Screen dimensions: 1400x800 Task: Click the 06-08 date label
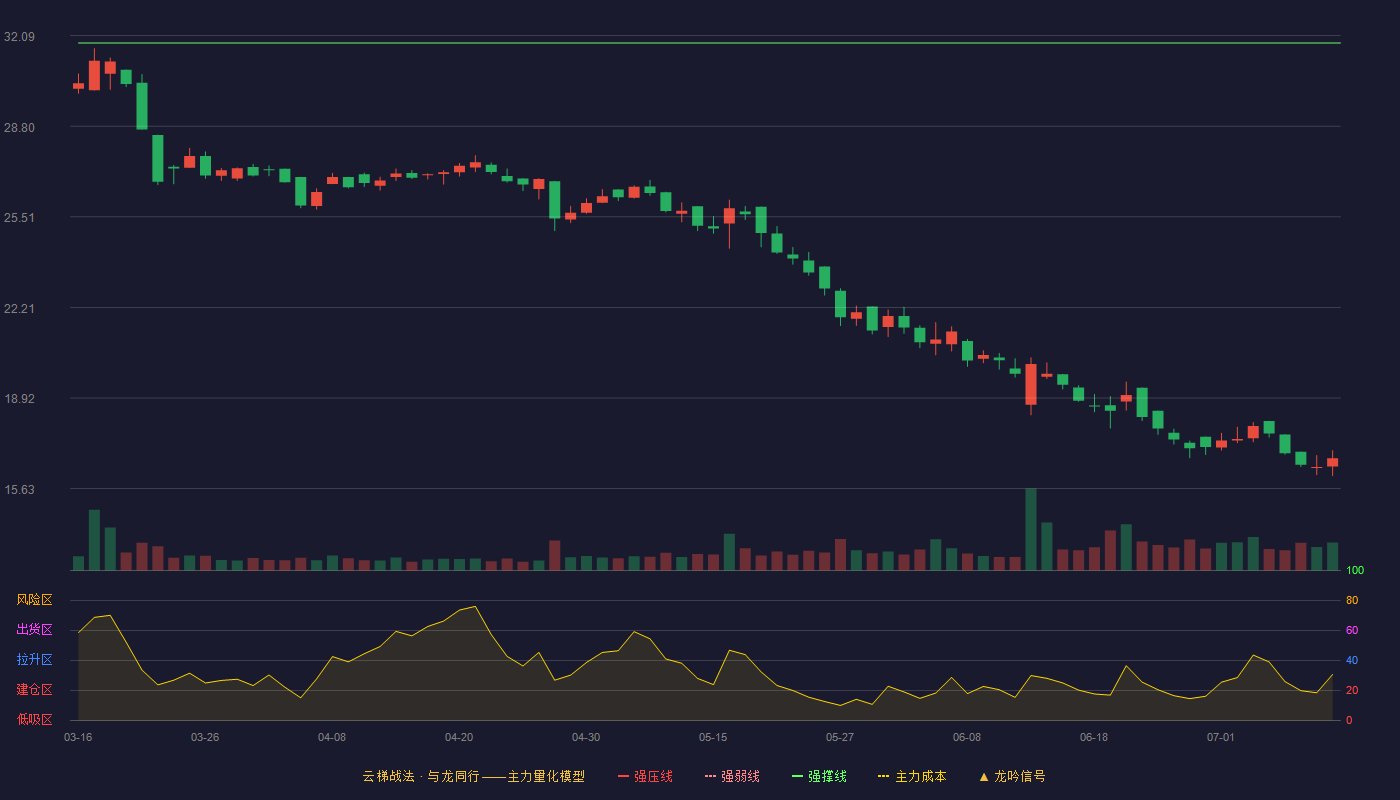(967, 737)
